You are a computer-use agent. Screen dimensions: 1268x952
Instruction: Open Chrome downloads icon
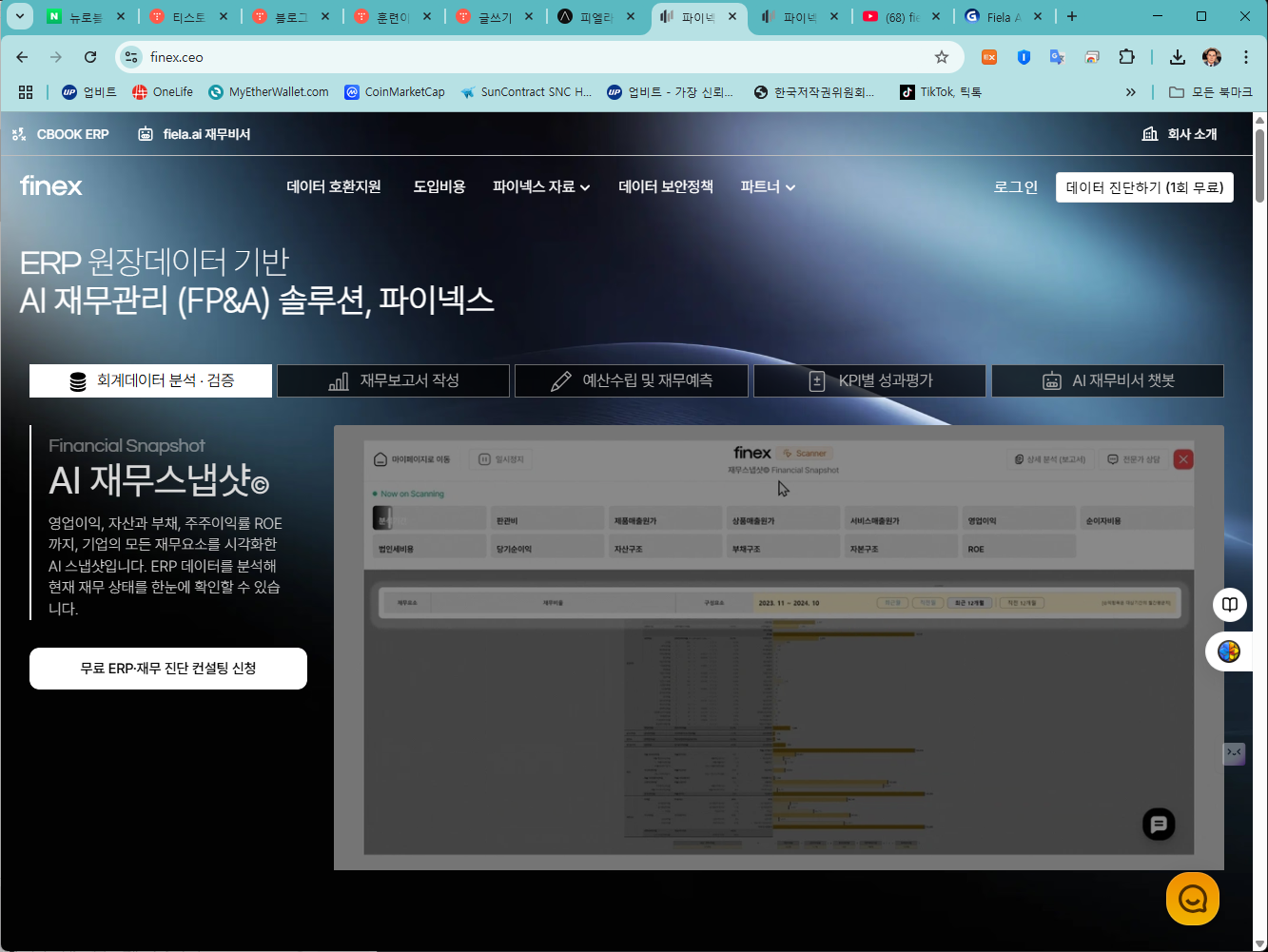pyautogui.click(x=1178, y=57)
